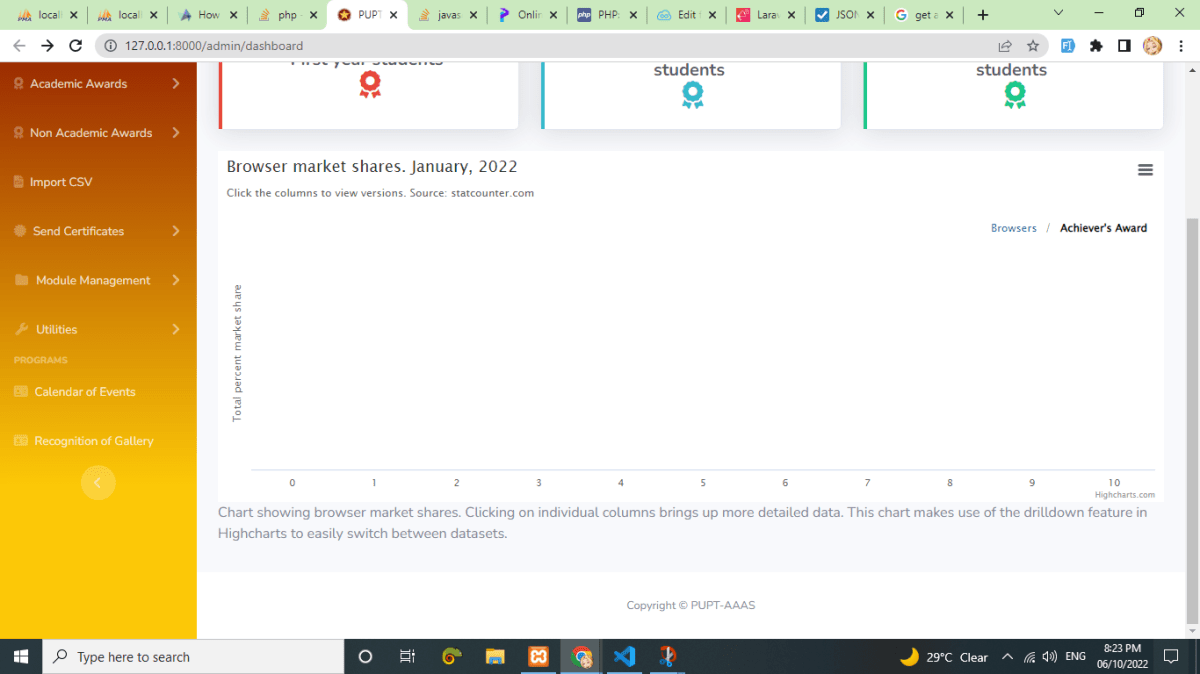Click the Recognition of Gallery icon
This screenshot has width=1200, height=674.
[21, 441]
